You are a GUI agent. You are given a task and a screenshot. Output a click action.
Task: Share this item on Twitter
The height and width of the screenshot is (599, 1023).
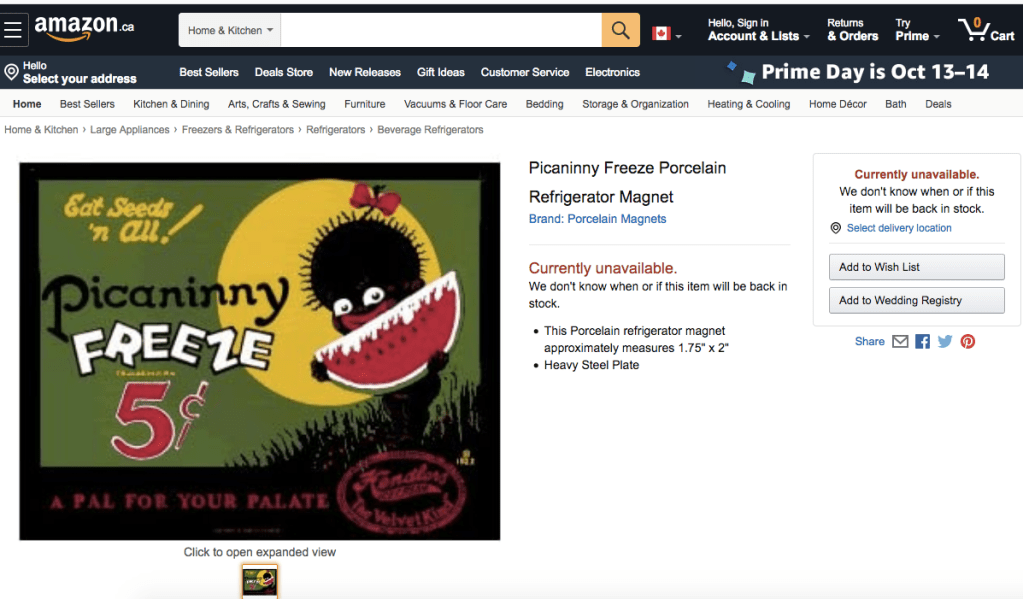[945, 341]
